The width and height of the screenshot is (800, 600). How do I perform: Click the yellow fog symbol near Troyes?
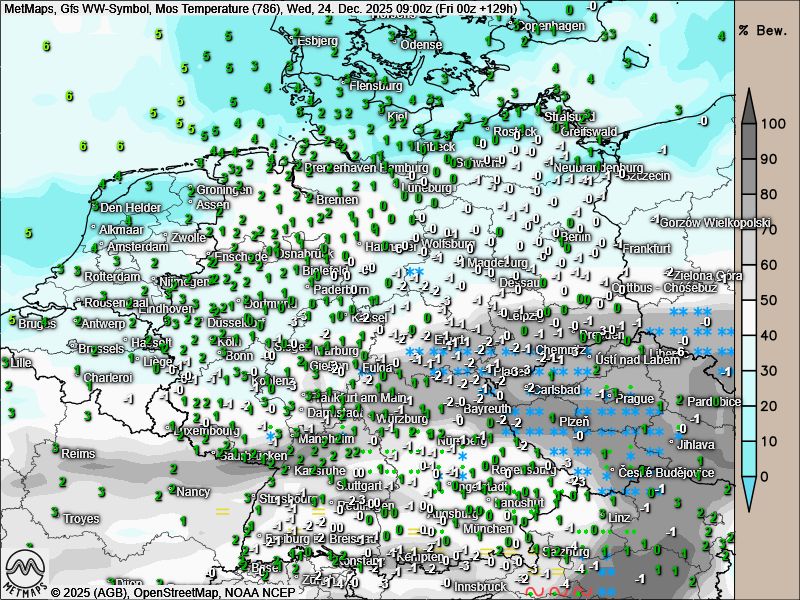pyautogui.click(x=222, y=511)
